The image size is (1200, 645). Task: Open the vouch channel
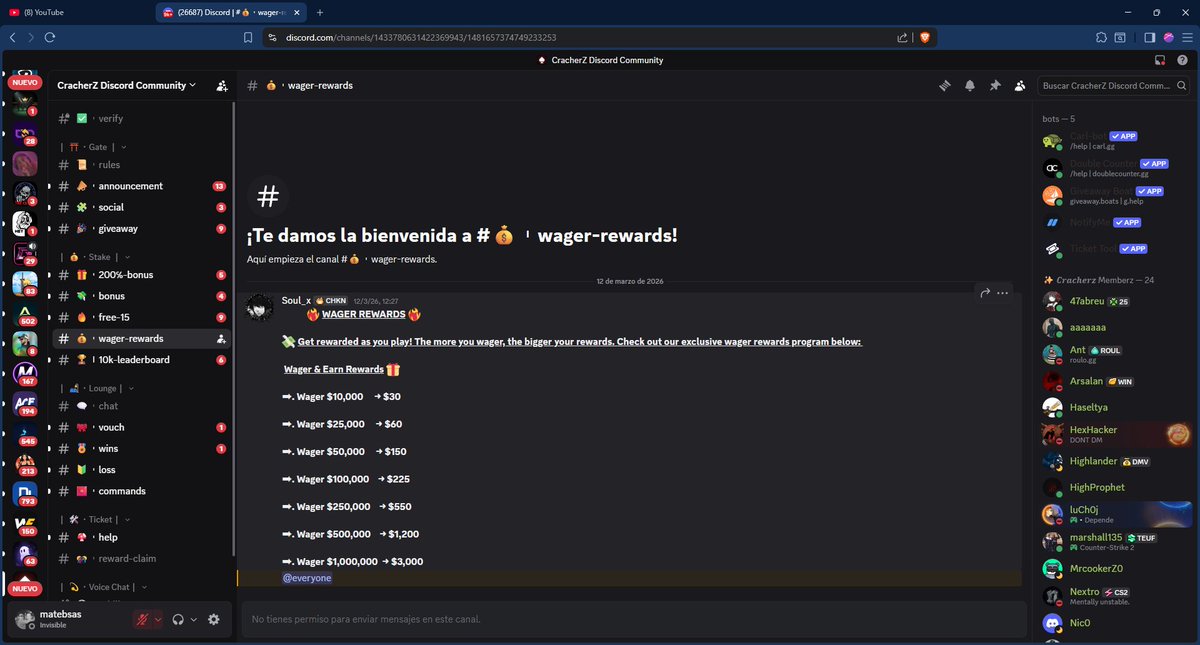(x=141, y=427)
